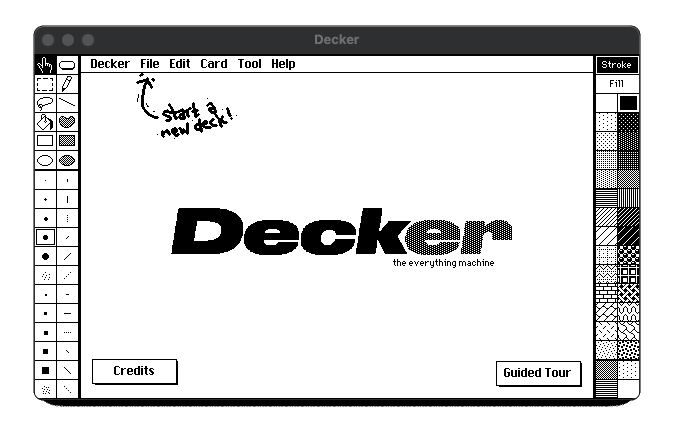Pick the circles ring pattern swatch
The width and height of the screenshot is (674, 442).
[628, 255]
